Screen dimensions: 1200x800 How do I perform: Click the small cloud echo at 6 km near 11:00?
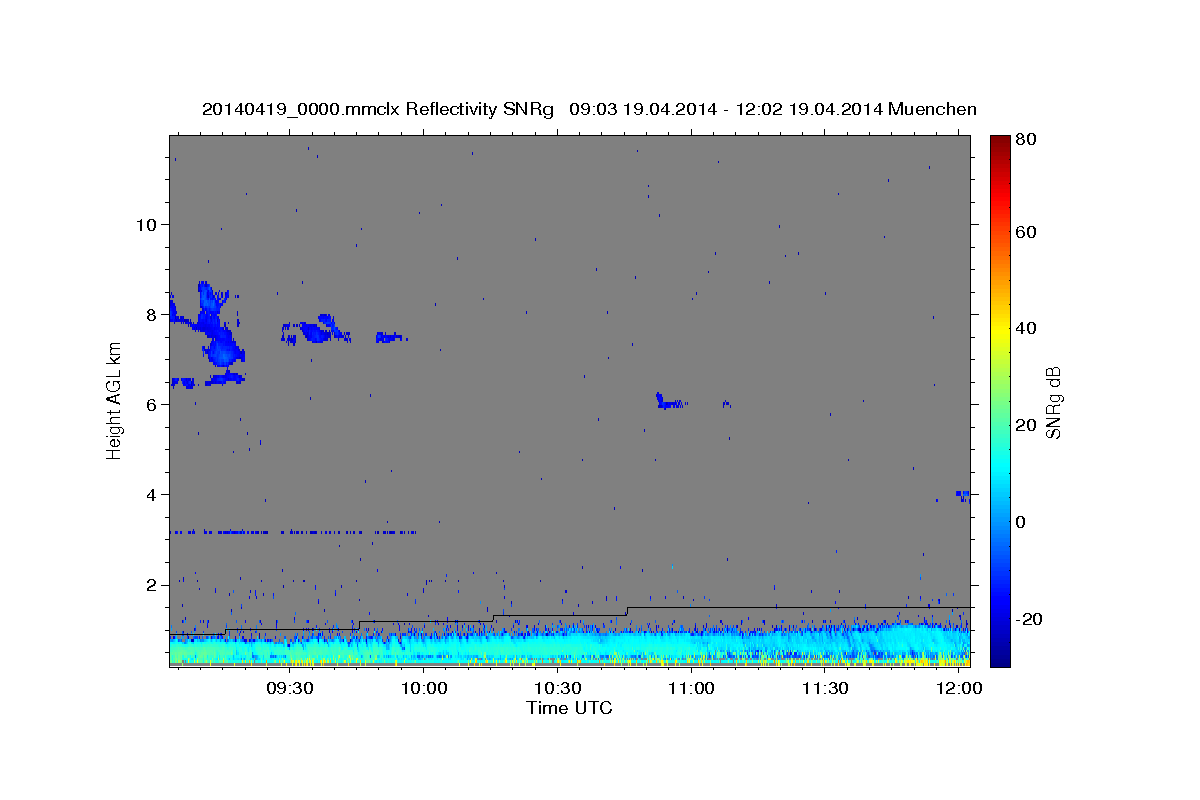point(669,402)
